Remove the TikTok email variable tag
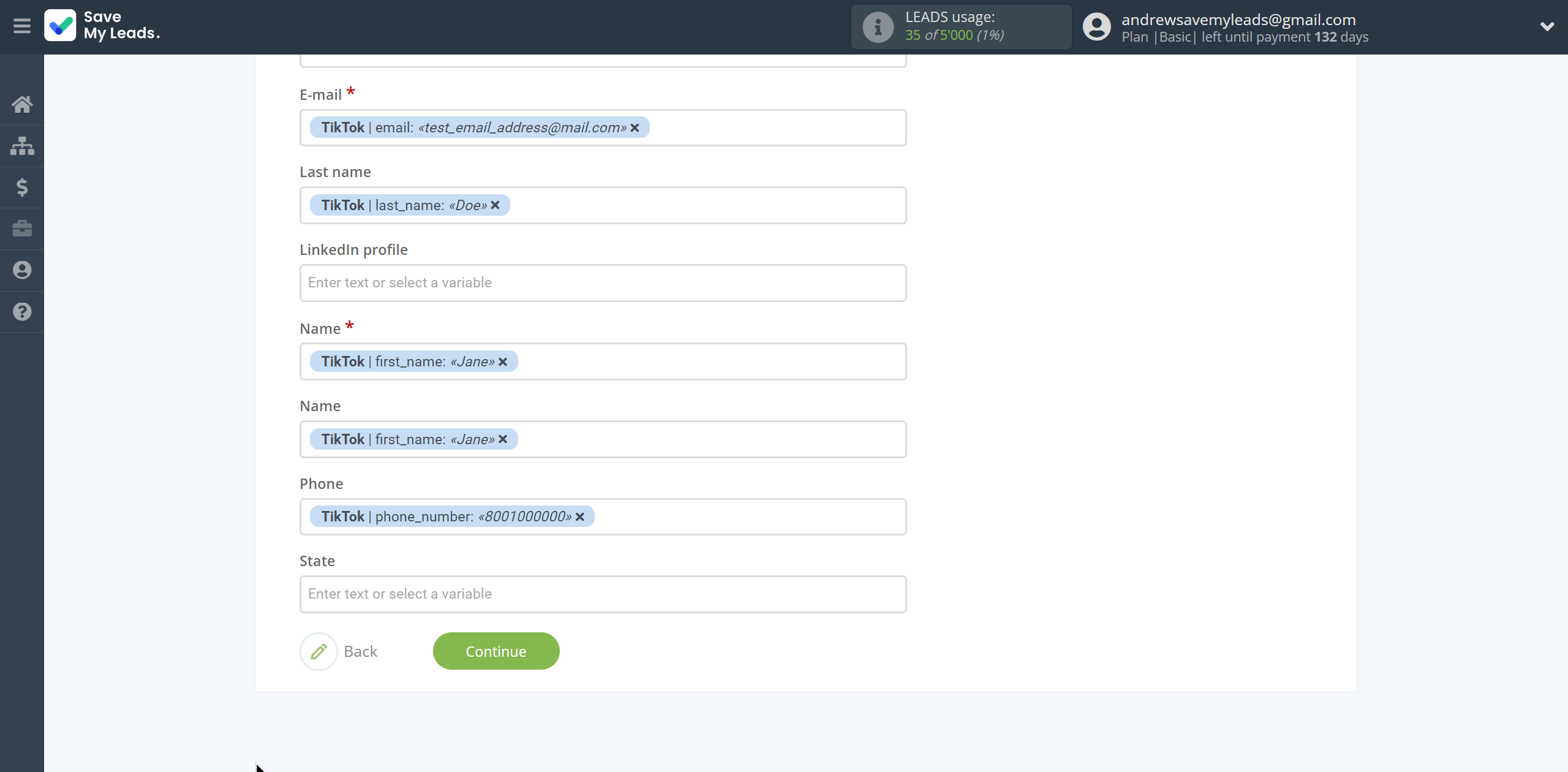Viewport: 1568px width, 772px height. click(635, 127)
